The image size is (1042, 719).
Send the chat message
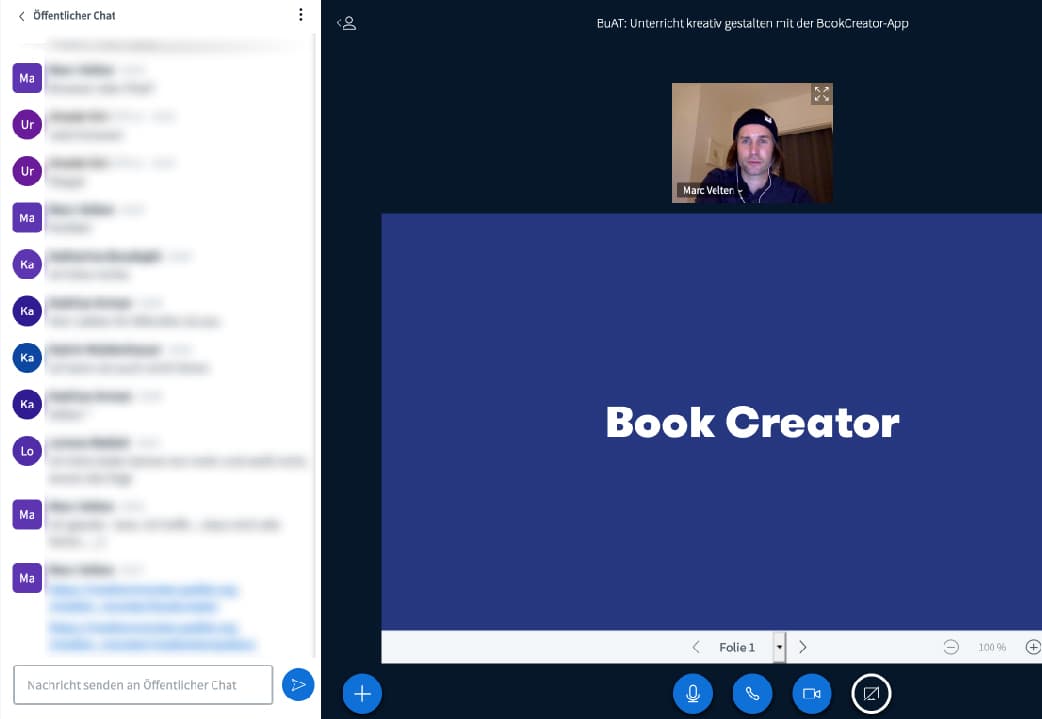pyautogui.click(x=298, y=684)
